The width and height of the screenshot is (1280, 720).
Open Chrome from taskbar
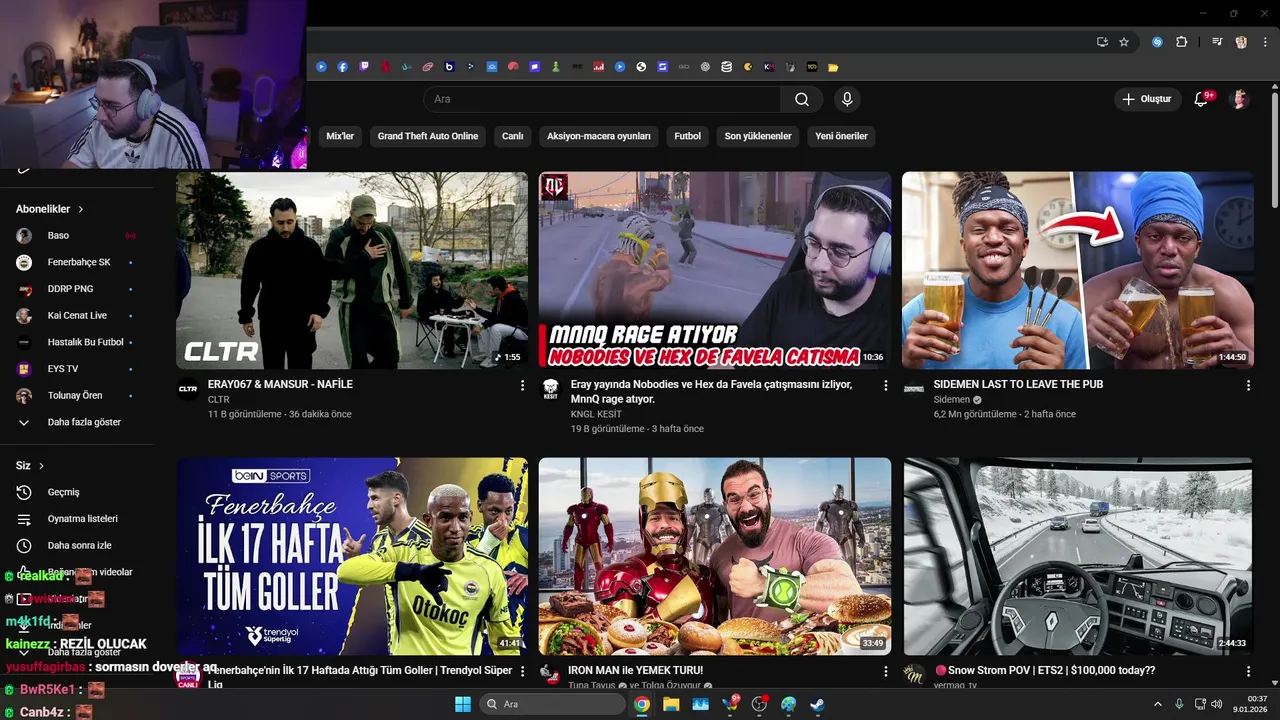[x=642, y=704]
